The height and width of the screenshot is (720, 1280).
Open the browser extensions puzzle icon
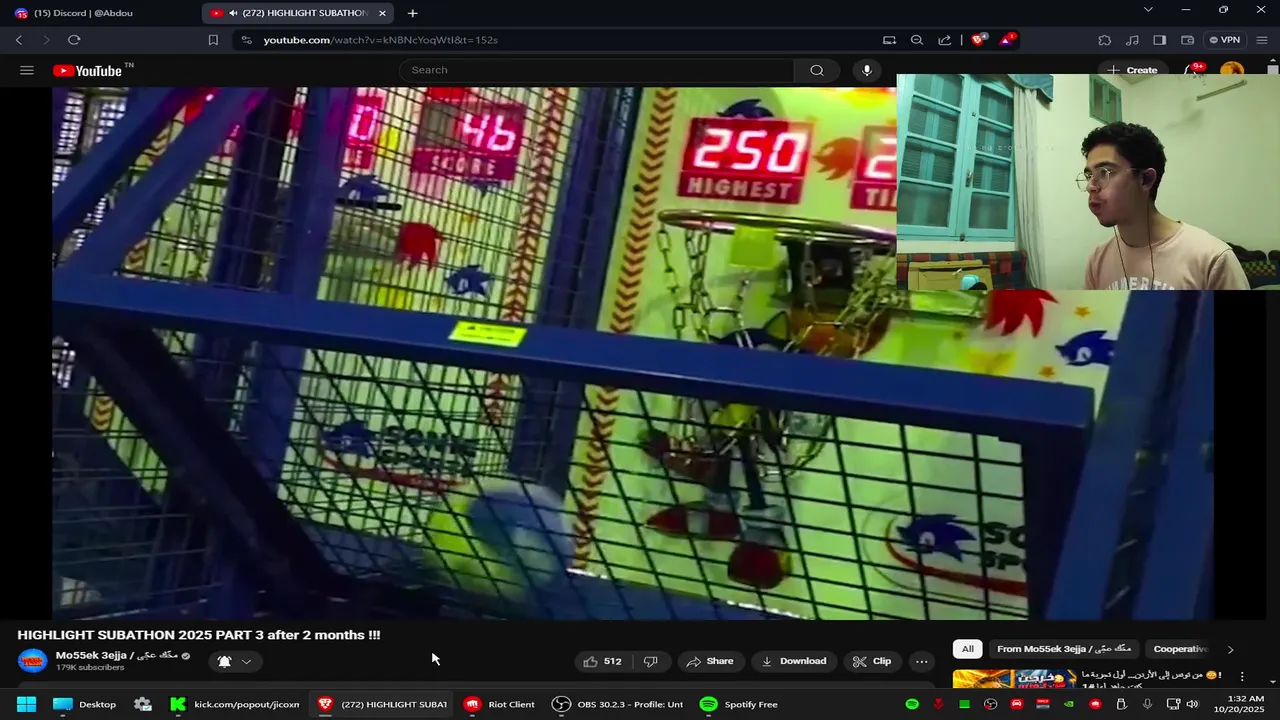pyautogui.click(x=1104, y=40)
